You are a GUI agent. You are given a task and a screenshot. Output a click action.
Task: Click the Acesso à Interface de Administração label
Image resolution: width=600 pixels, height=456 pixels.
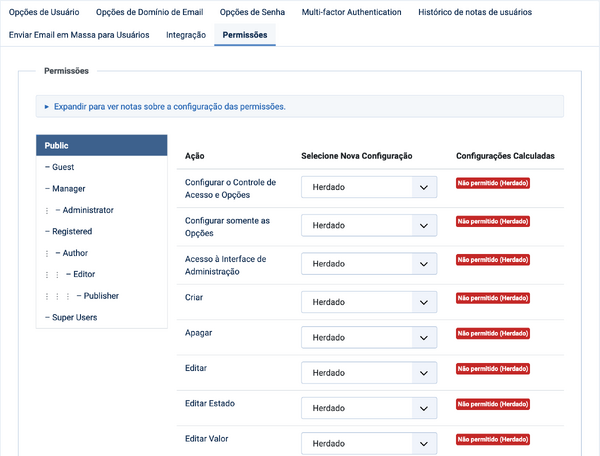225,265
